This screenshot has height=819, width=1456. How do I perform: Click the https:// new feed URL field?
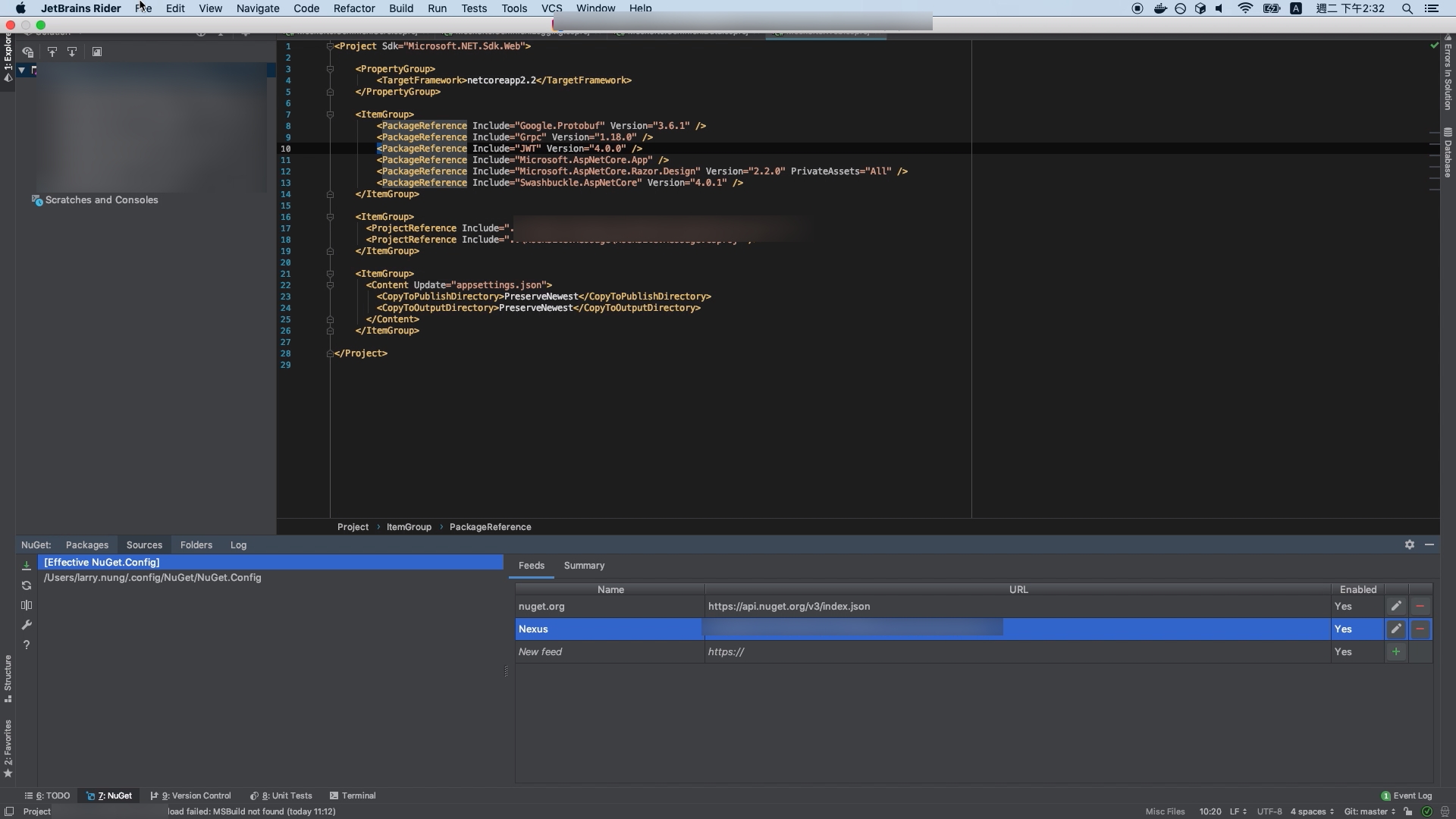point(1018,652)
